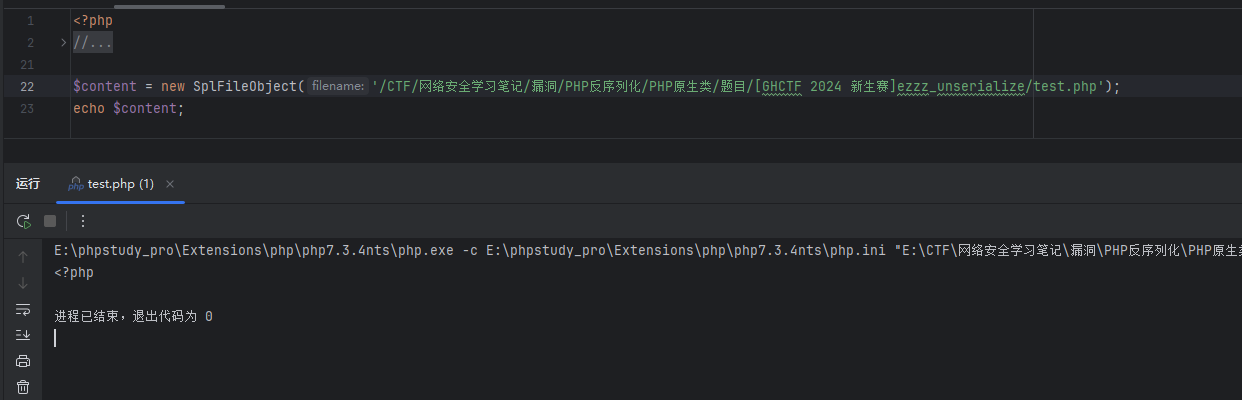The width and height of the screenshot is (1242, 400).
Task: Click the filename: parameter hint
Action: (x=338, y=87)
